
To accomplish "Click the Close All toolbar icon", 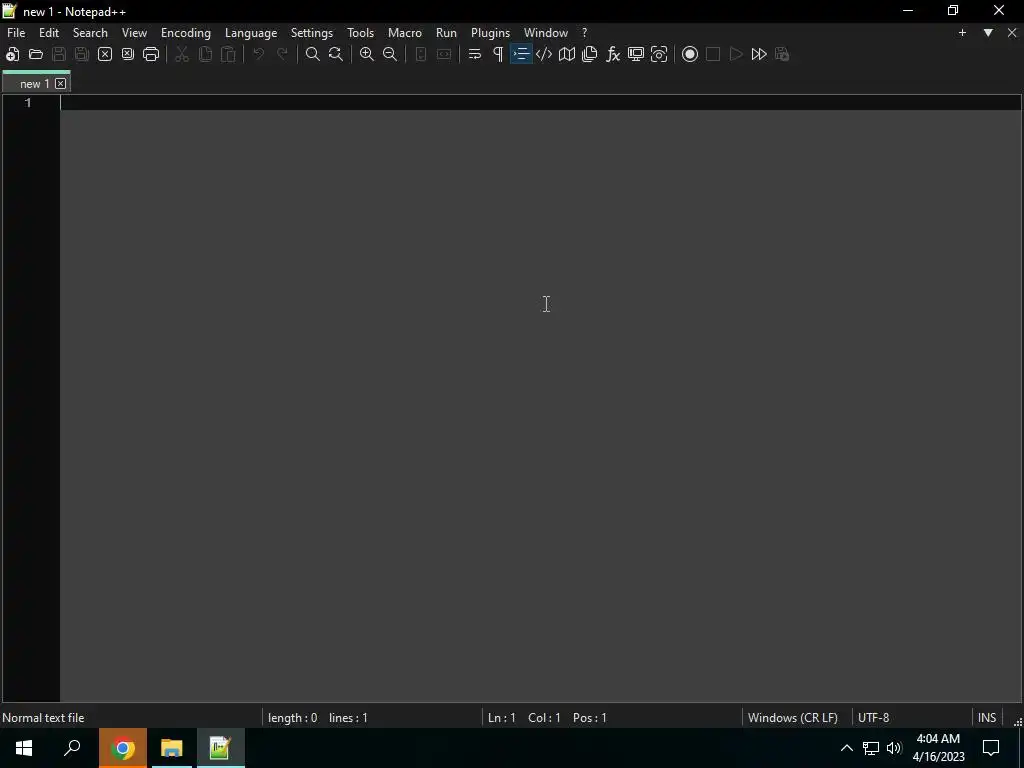I will (128, 54).
